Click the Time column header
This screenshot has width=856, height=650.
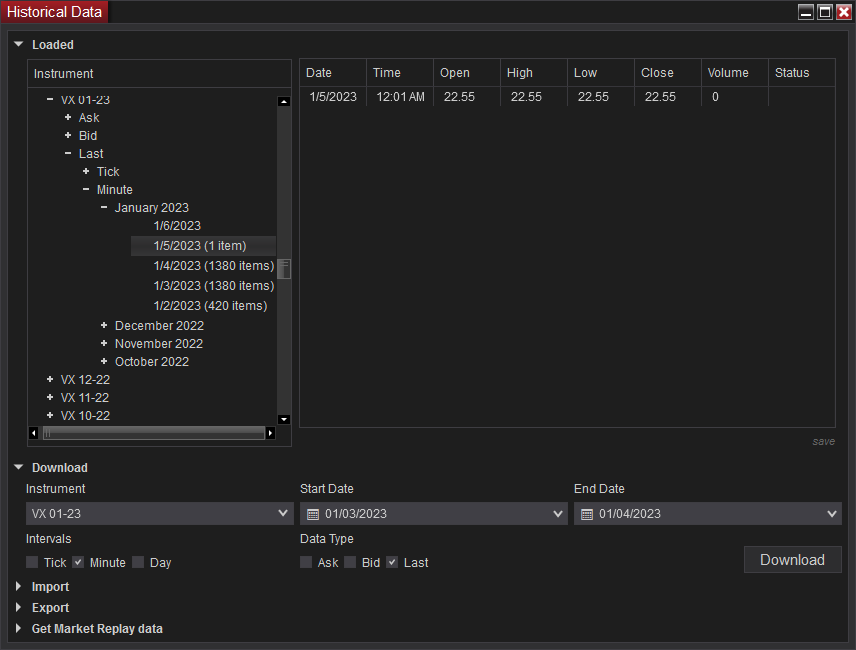tap(400, 73)
